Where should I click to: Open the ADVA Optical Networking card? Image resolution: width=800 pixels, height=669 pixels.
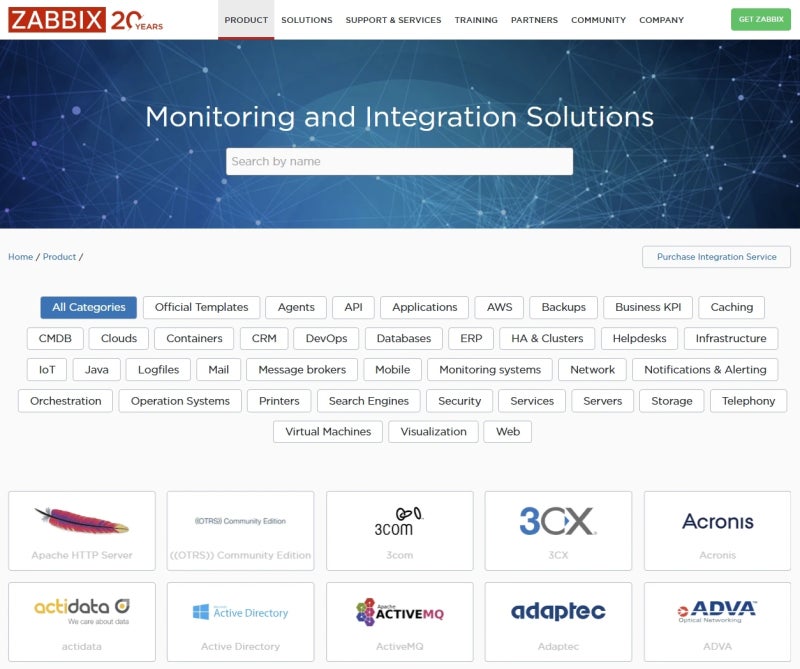717,622
